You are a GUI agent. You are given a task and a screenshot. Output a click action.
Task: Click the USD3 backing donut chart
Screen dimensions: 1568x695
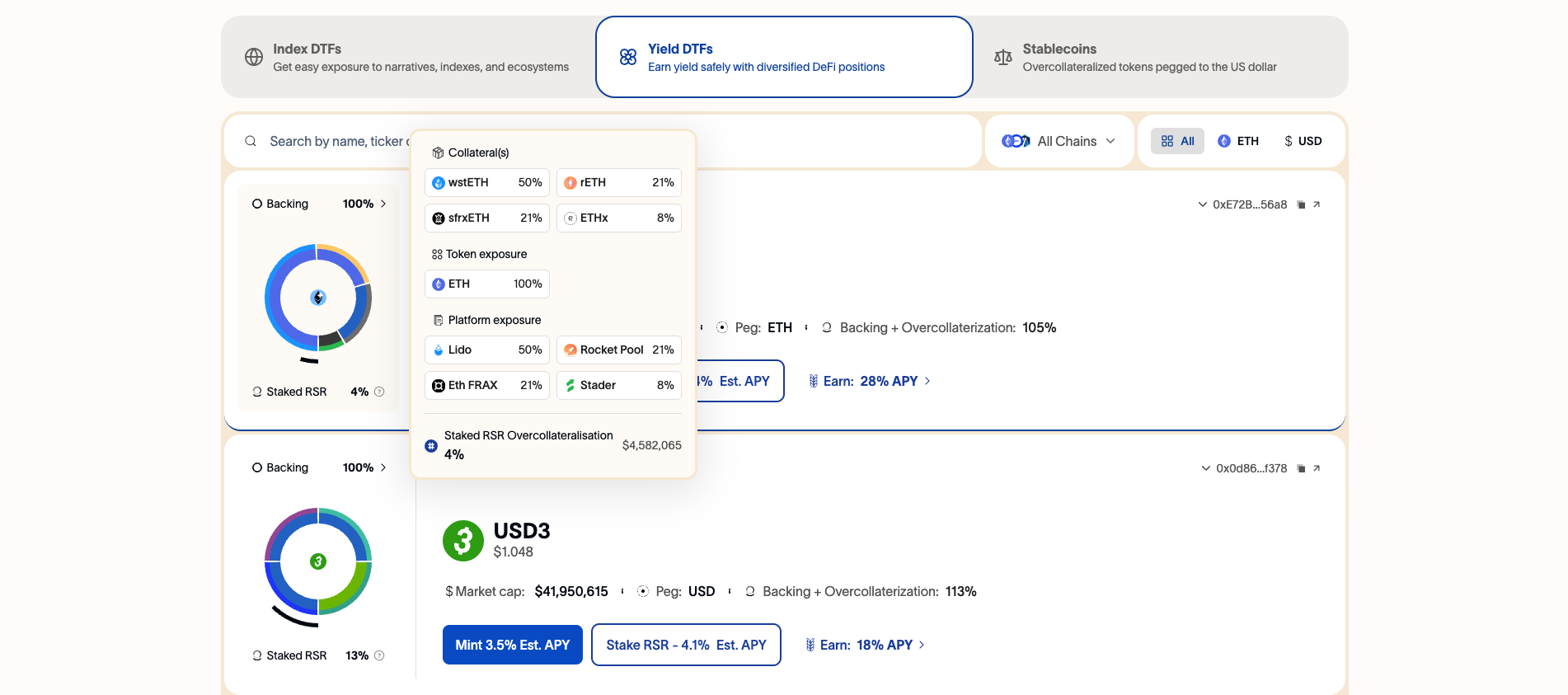pyautogui.click(x=318, y=561)
